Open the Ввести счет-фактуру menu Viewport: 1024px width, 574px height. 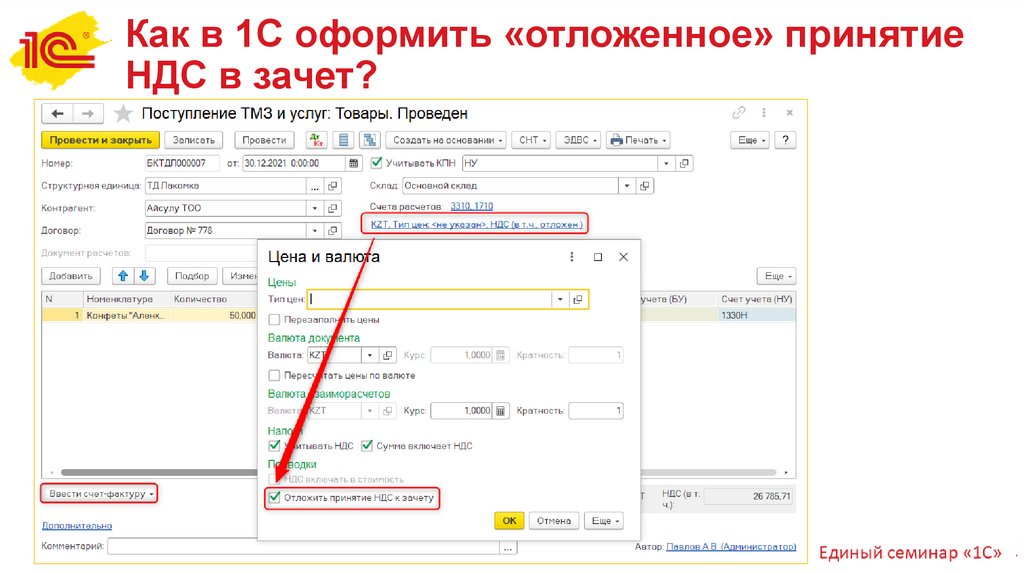click(x=99, y=494)
